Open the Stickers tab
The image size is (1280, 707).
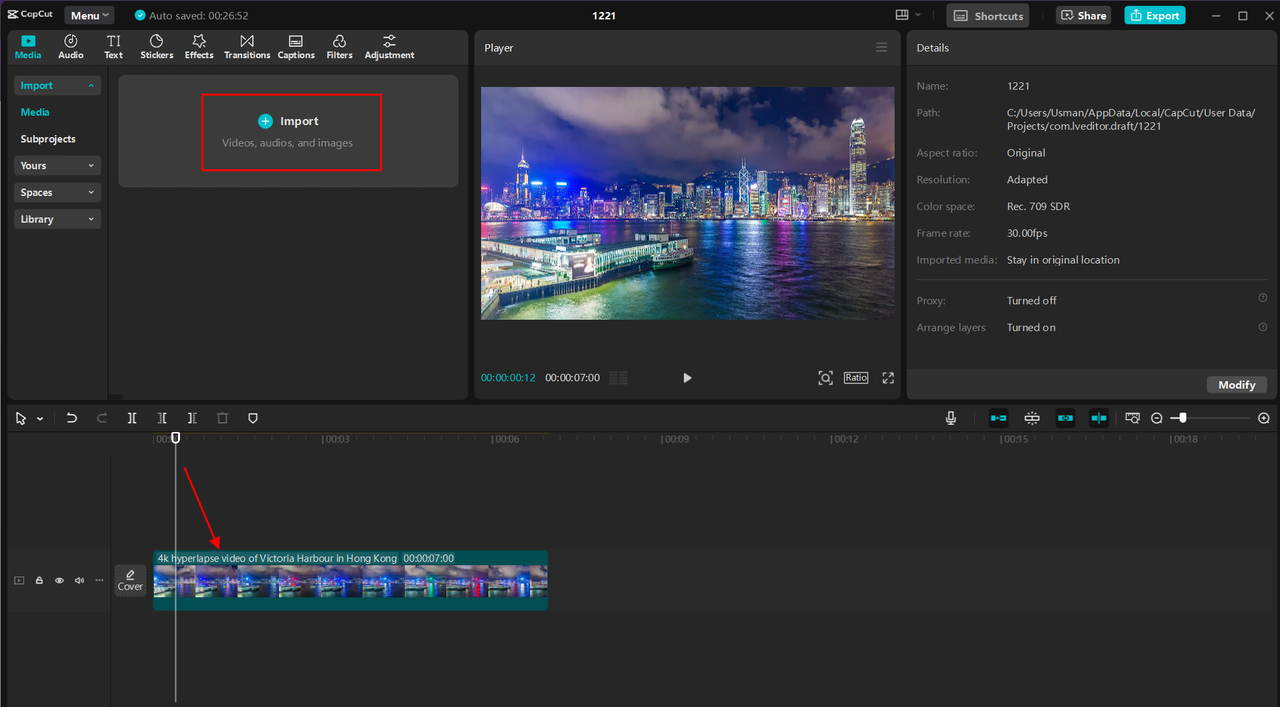tap(156, 46)
